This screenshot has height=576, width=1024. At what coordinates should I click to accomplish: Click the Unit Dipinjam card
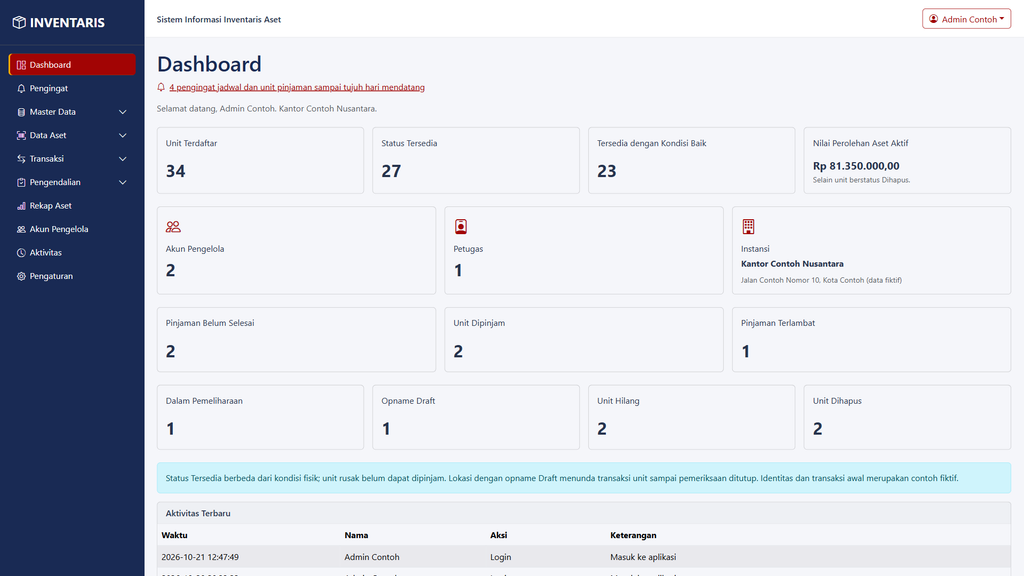[x=584, y=340]
